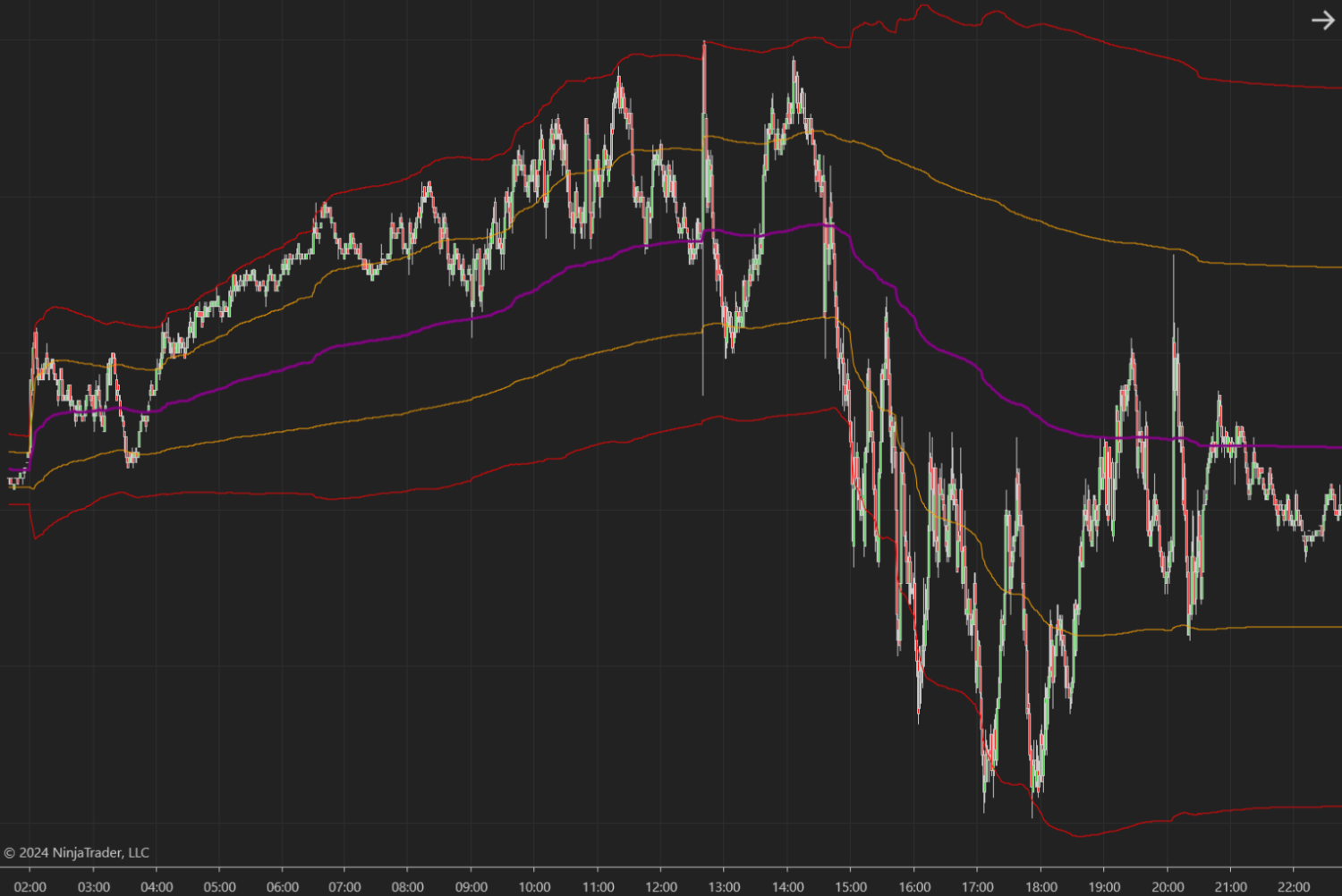Click the 15:00 time axis label
The image size is (1342, 896).
[852, 886]
